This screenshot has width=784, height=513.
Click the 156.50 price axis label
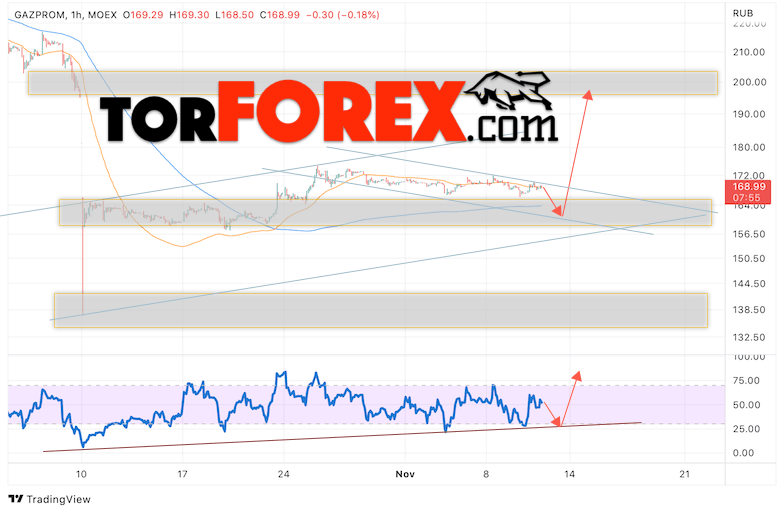coord(748,234)
